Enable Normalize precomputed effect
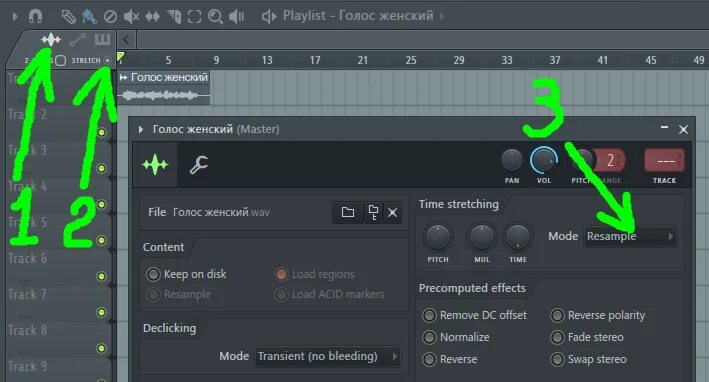The image size is (709, 382). pos(456,337)
